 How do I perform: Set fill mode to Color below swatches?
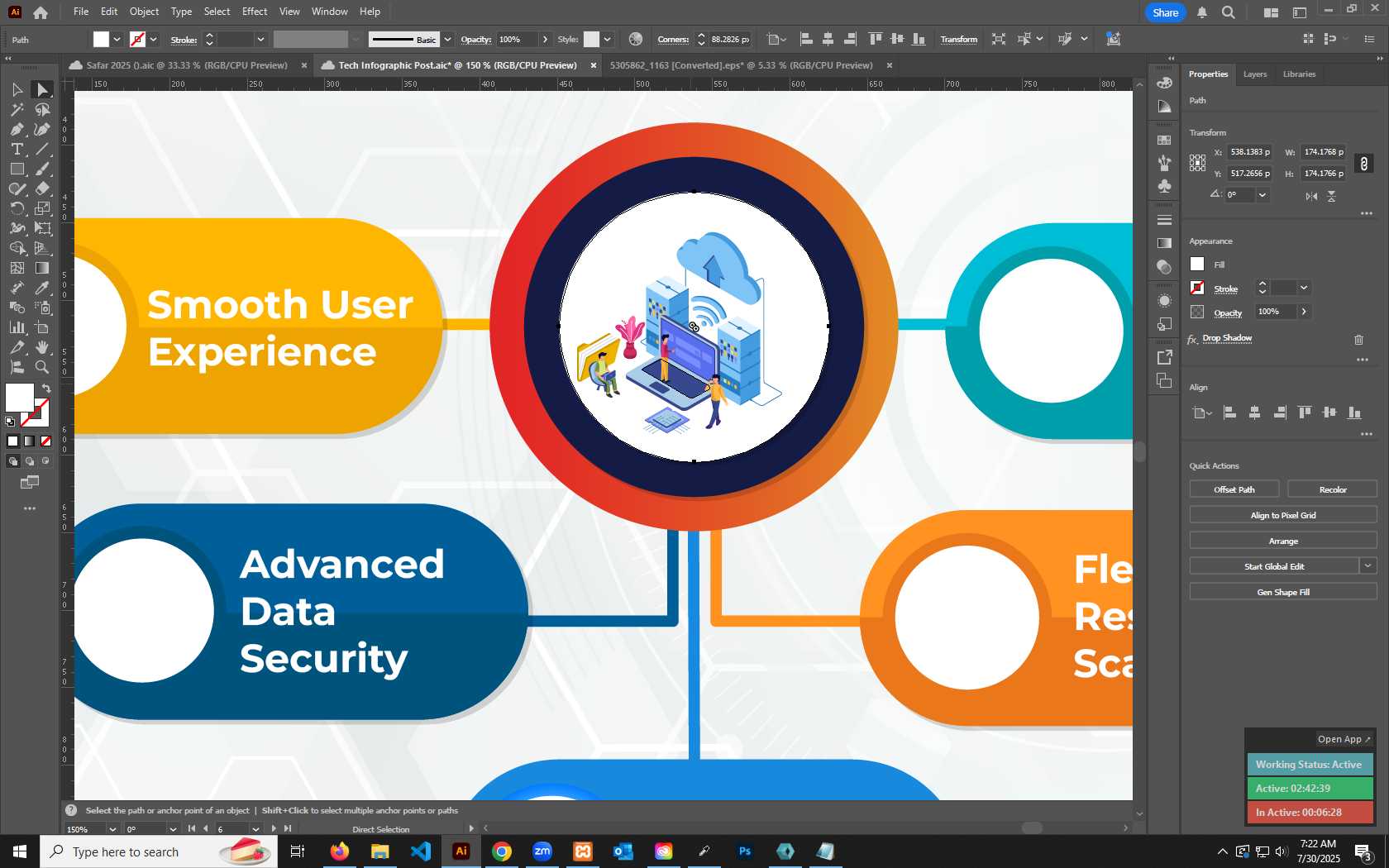[x=12, y=441]
